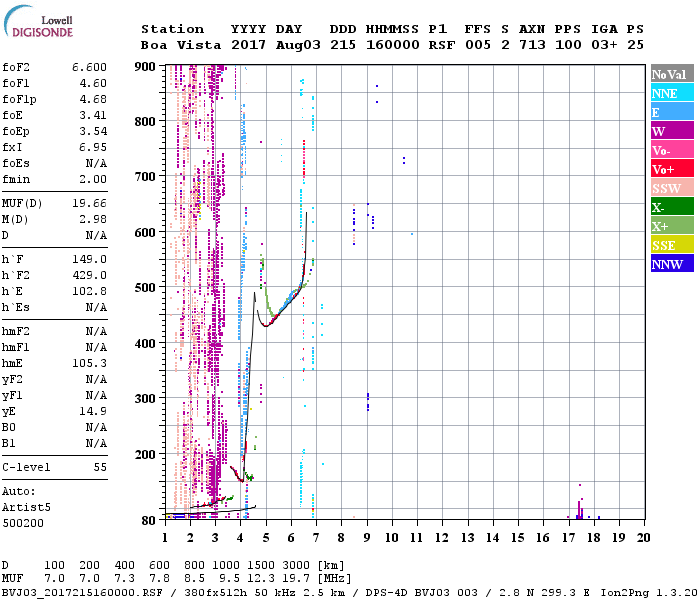Click the Aug03 date in header
700x600 pixels.
298,45
